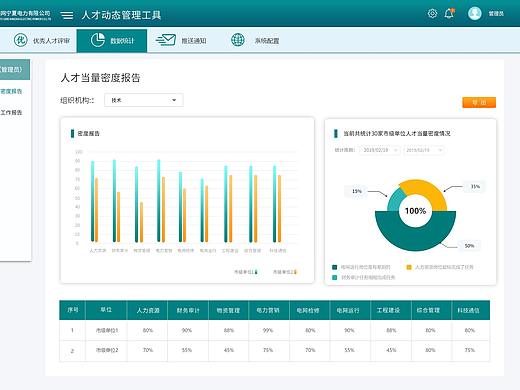Toggle 市级单位1 legend in bar chart
Viewport: 520px width, 390px height.
point(246,272)
